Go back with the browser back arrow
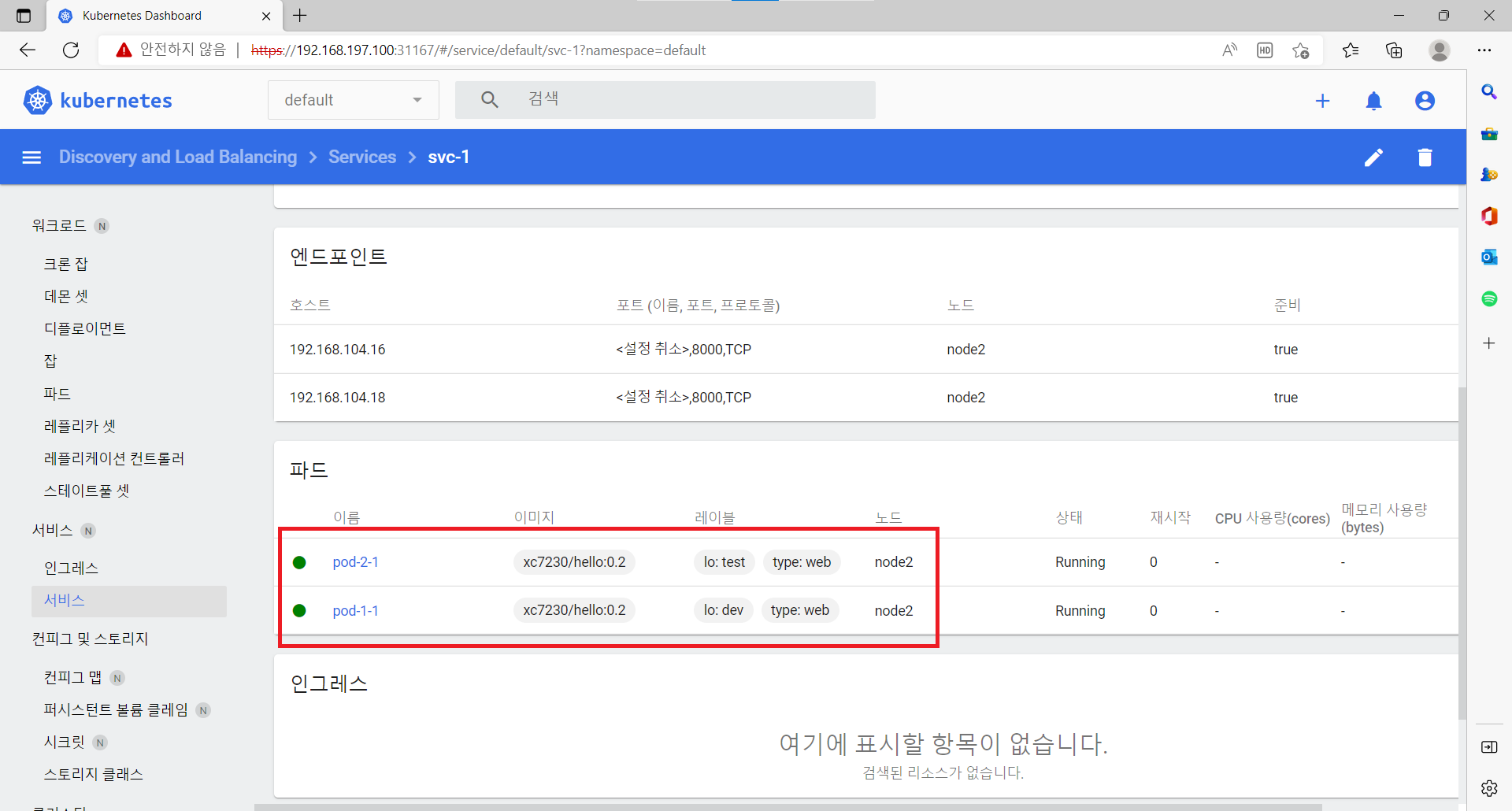1512x811 pixels. (x=28, y=50)
